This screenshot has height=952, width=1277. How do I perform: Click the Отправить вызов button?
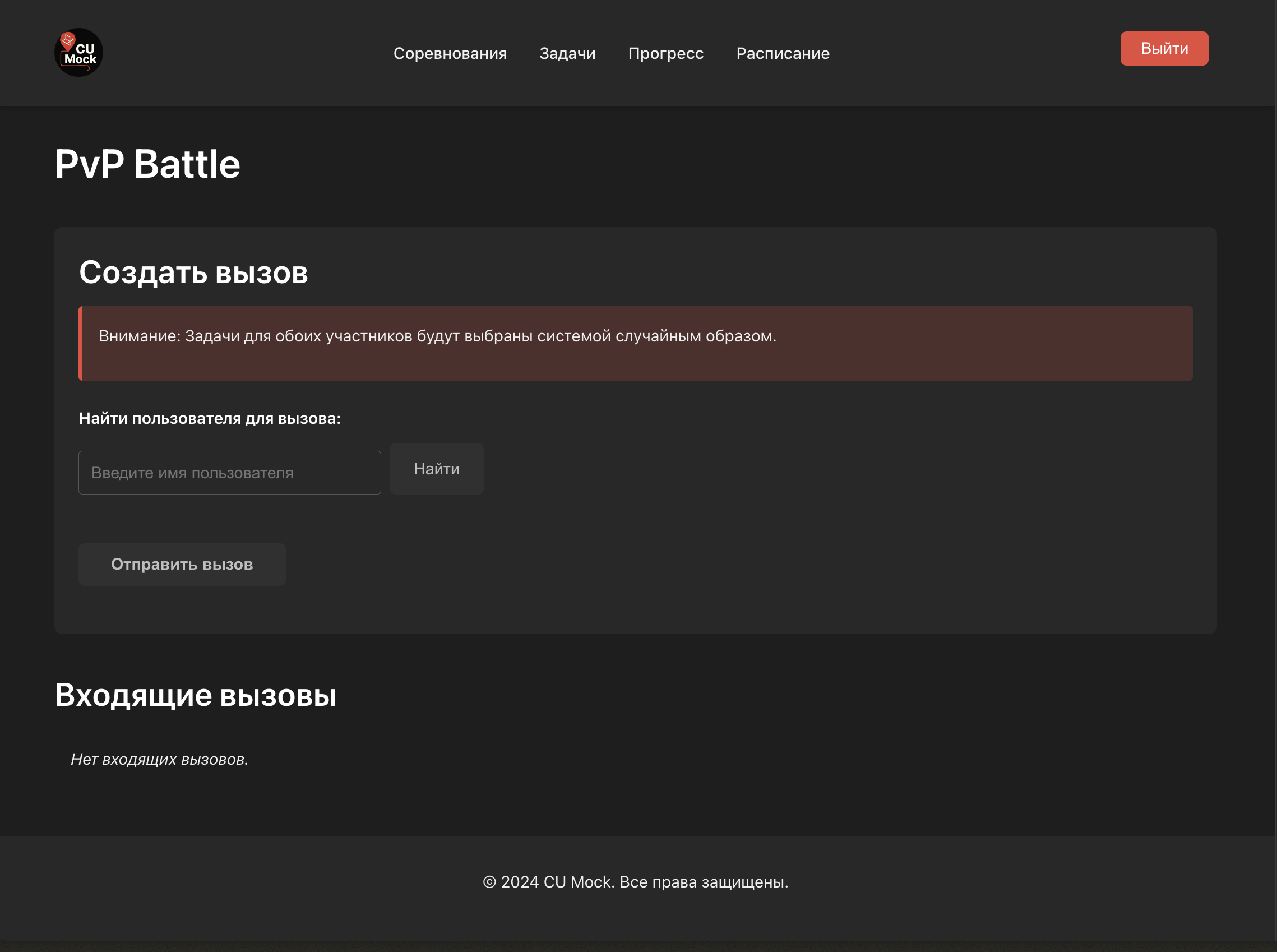click(182, 564)
